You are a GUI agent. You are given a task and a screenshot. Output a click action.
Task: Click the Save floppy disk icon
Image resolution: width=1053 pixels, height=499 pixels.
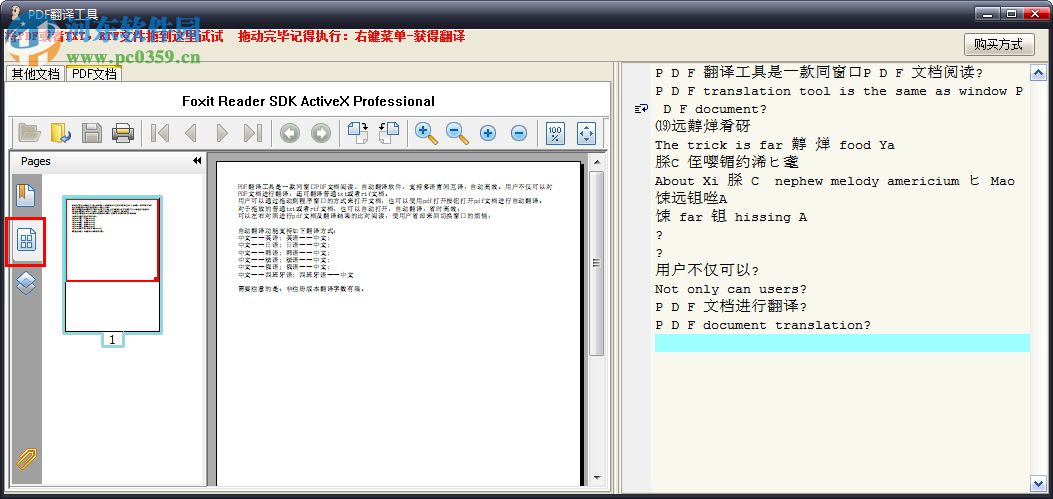[92, 133]
